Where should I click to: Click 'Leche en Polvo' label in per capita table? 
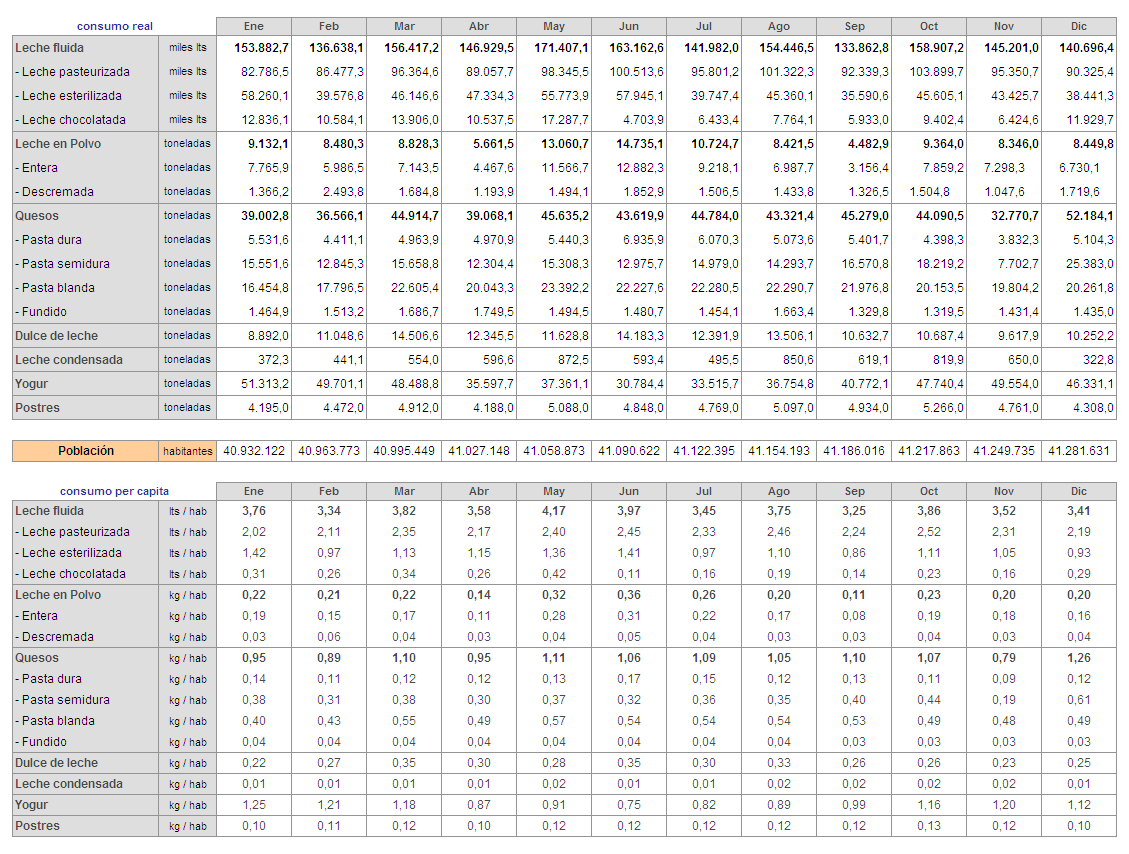(58, 595)
